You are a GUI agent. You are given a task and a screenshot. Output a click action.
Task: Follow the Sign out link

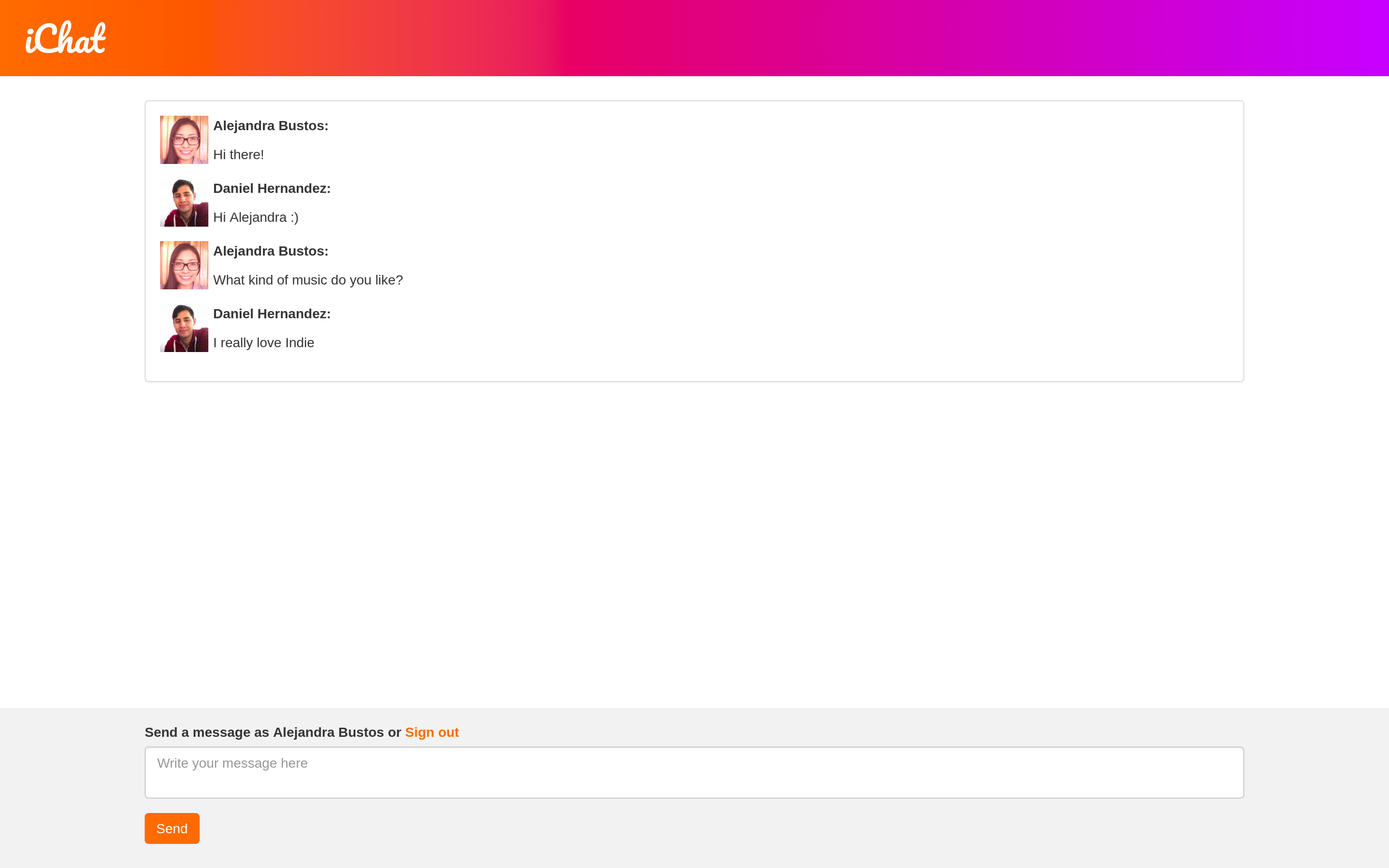(x=432, y=732)
